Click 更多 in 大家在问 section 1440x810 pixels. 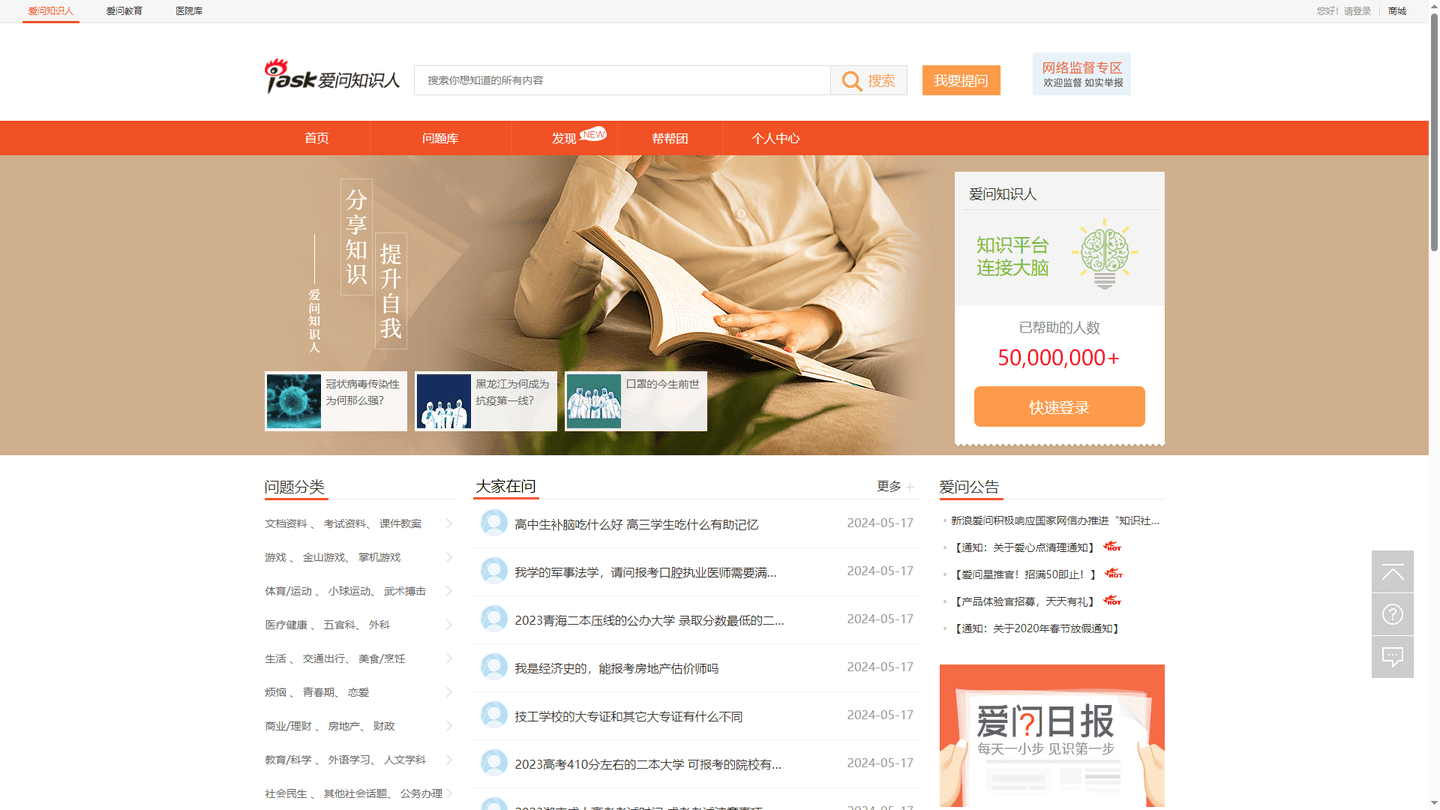pos(895,486)
